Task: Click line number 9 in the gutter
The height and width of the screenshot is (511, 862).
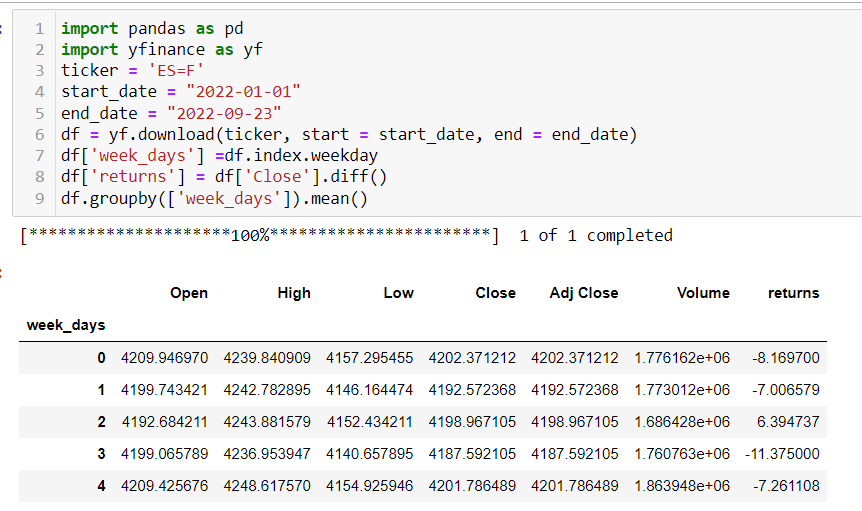Action: (x=40, y=198)
